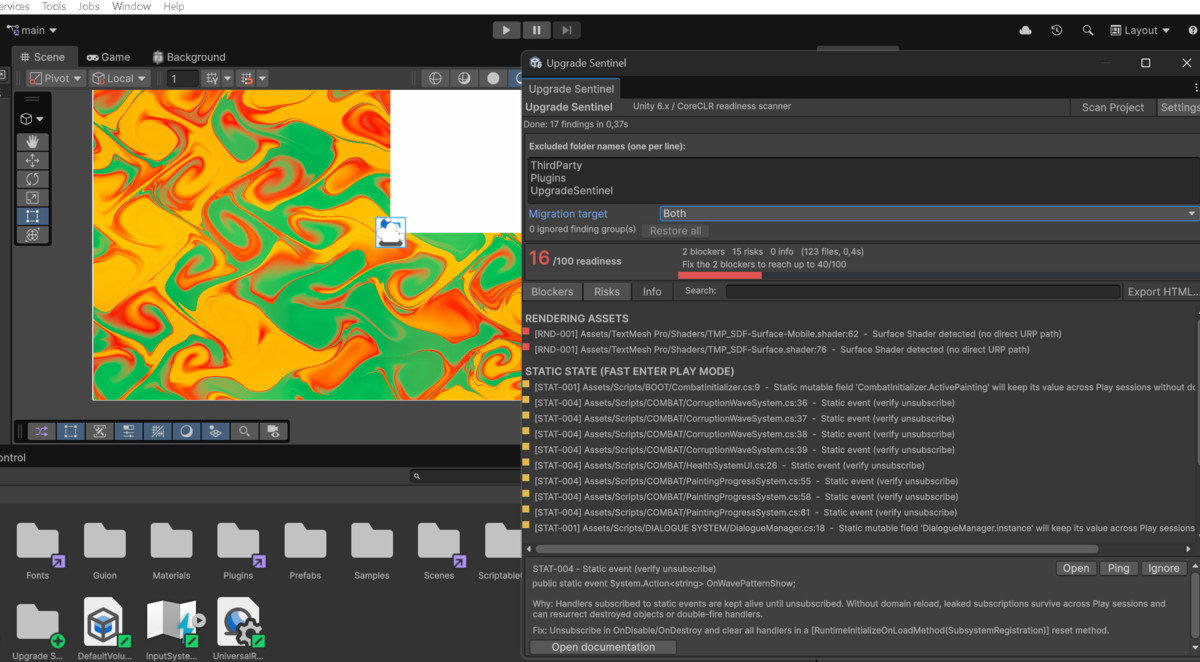Click the findings list horizontal scrollbar
The image size is (1200, 662).
pyautogui.click(x=817, y=549)
